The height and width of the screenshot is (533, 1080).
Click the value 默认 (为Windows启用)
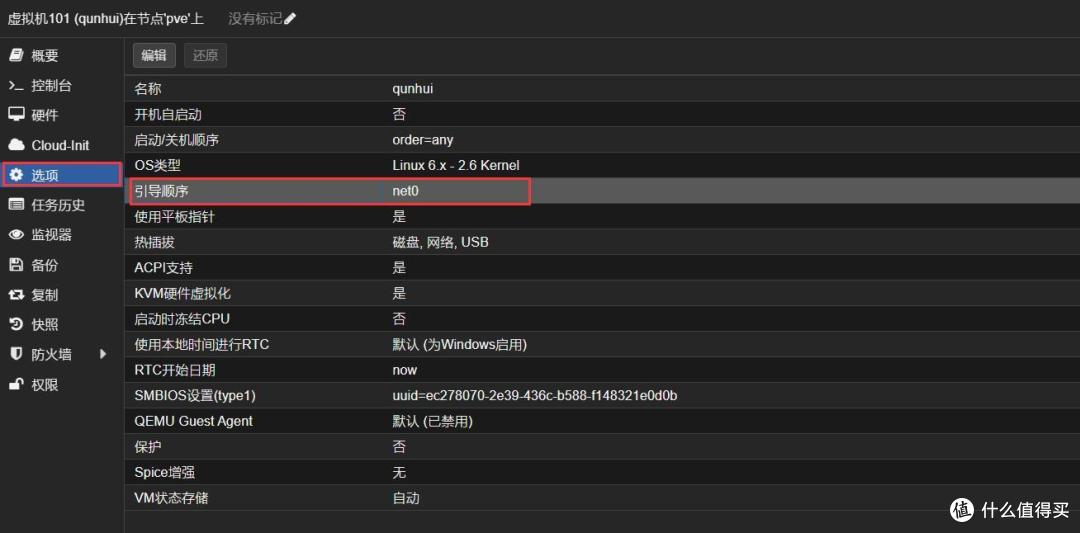459,344
